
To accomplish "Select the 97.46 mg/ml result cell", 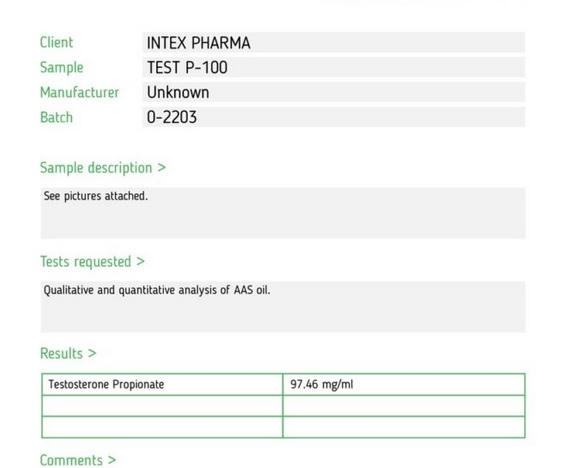I will (404, 384).
